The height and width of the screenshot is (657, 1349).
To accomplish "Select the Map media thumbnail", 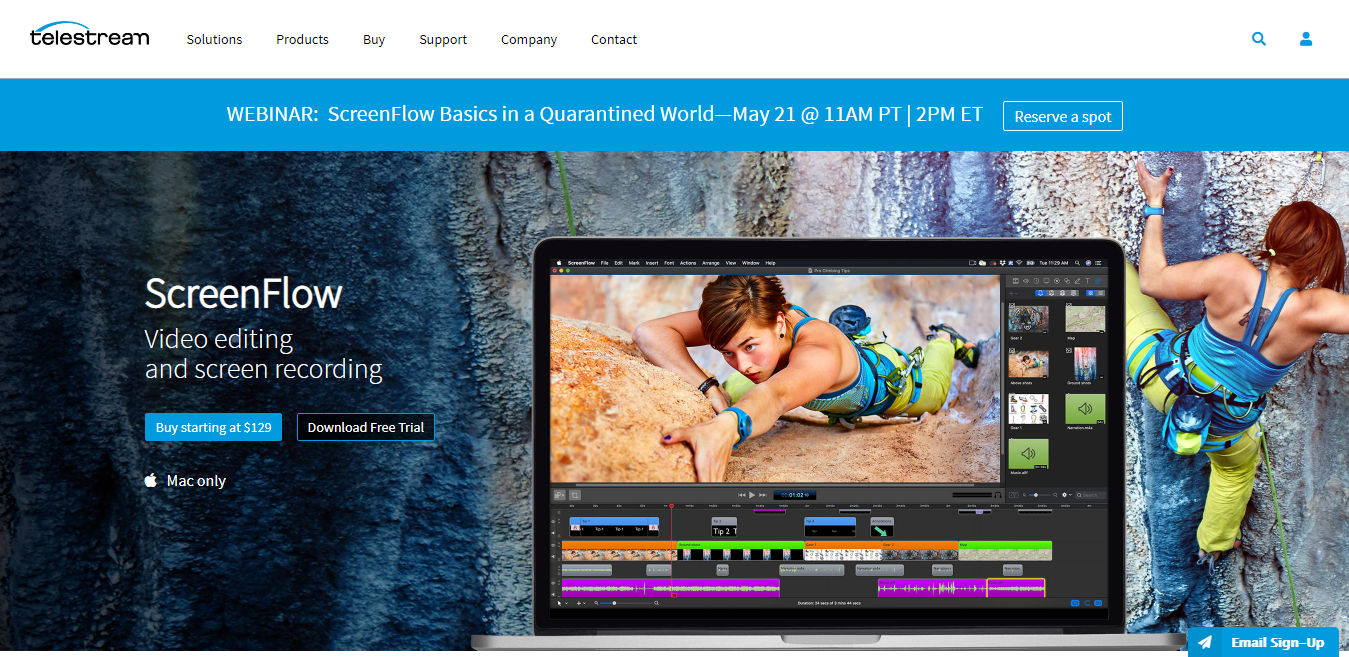I will coord(1085,319).
